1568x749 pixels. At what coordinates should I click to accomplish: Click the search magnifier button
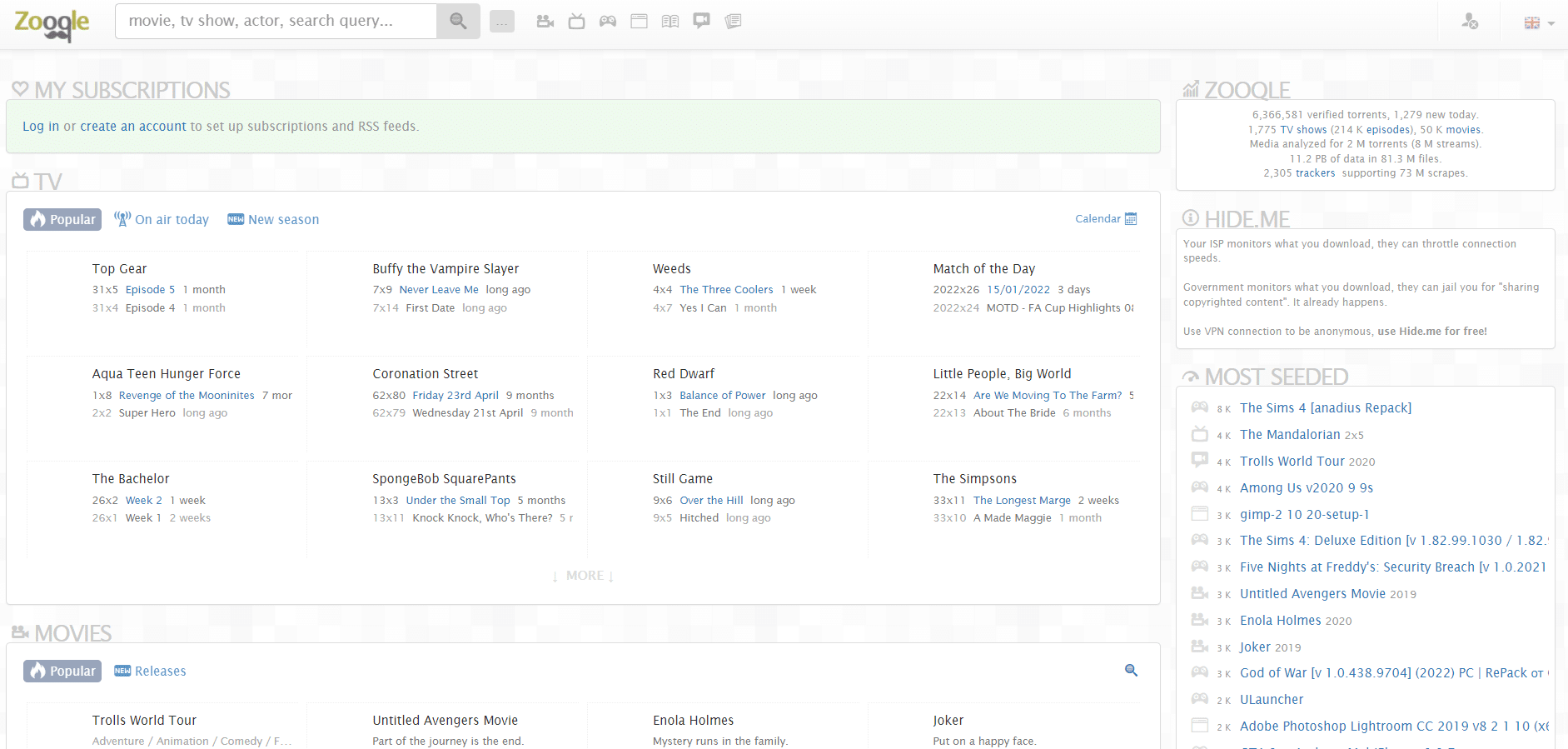(458, 21)
